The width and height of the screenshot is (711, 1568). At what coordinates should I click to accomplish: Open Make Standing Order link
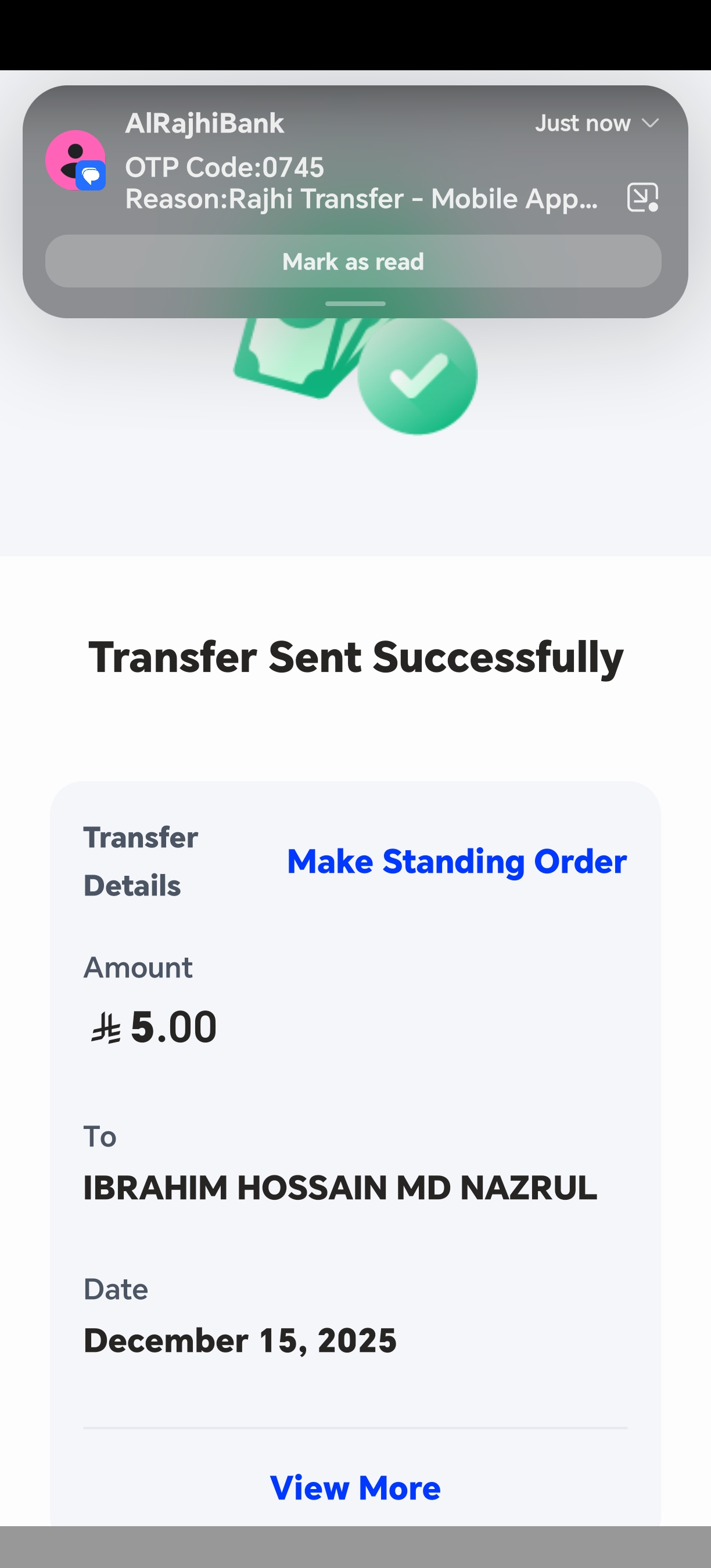coord(457,861)
